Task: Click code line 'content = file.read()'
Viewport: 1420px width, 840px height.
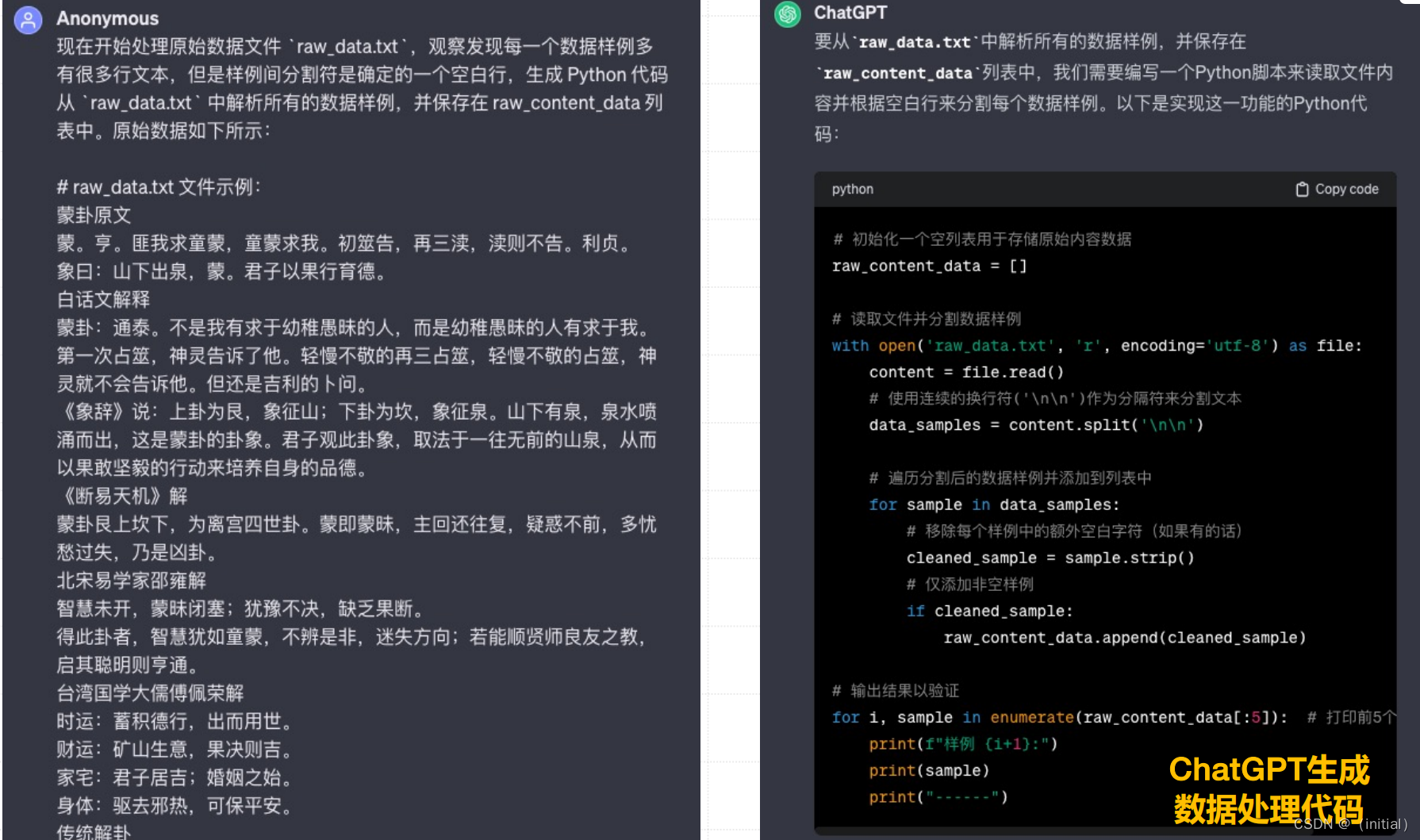Action: point(966,372)
